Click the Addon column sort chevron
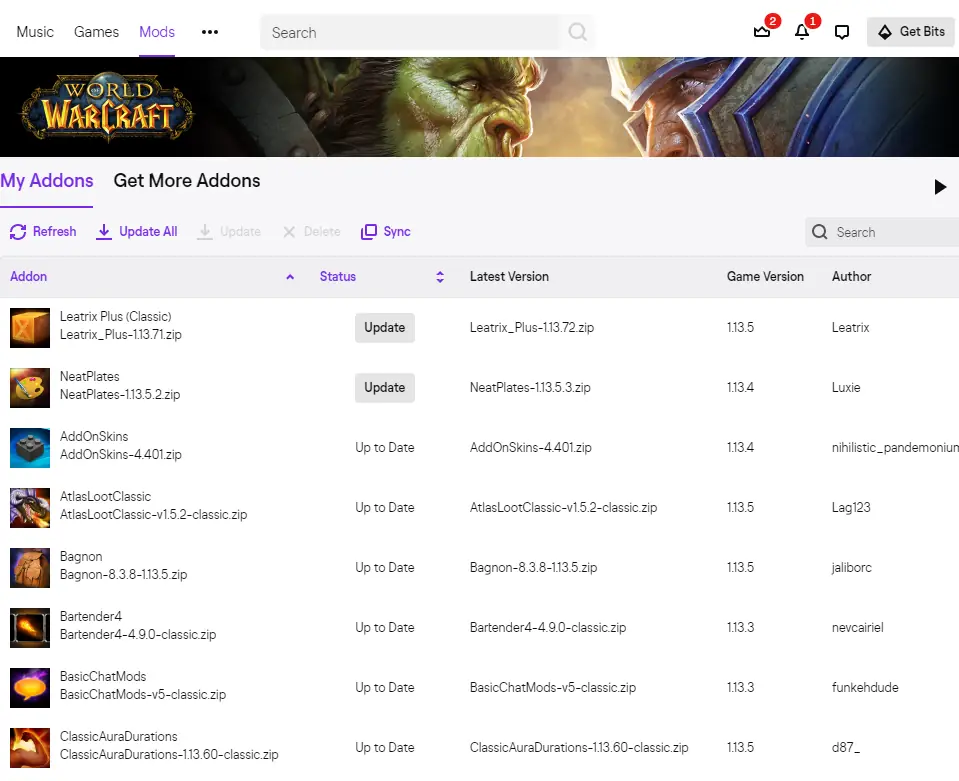Screen dimensions: 959x781 coord(289,276)
